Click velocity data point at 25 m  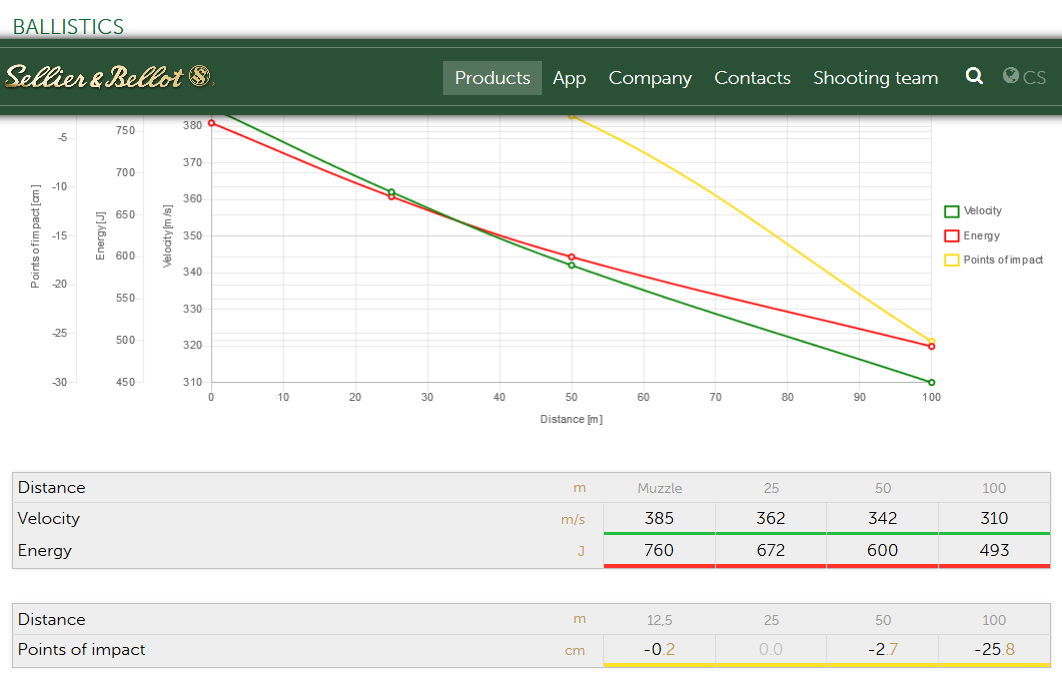[x=391, y=192]
